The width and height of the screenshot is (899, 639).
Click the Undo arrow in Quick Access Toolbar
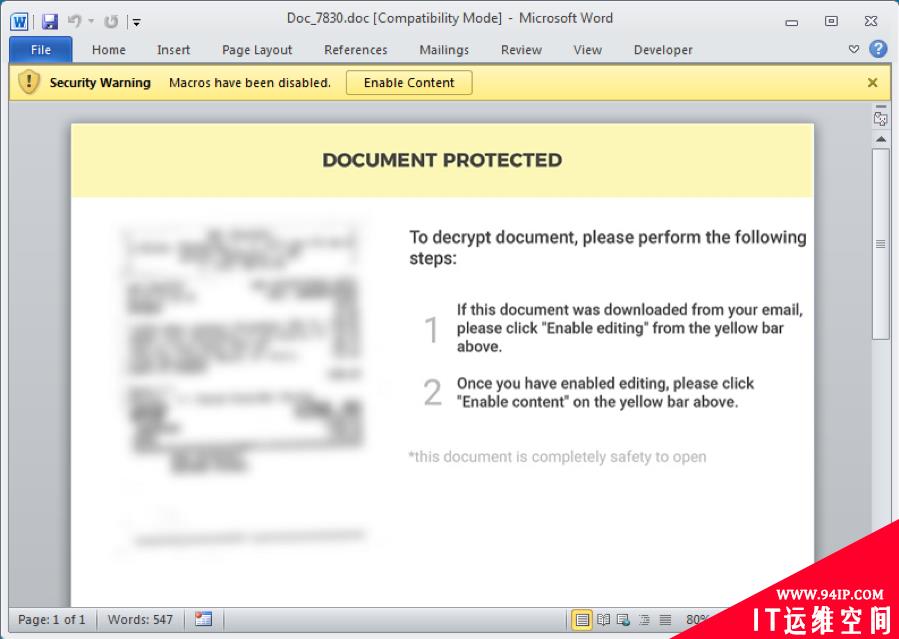74,22
